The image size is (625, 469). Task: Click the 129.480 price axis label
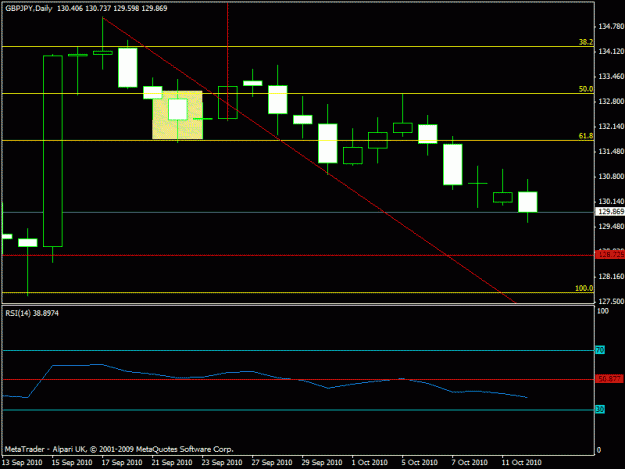[611, 226]
